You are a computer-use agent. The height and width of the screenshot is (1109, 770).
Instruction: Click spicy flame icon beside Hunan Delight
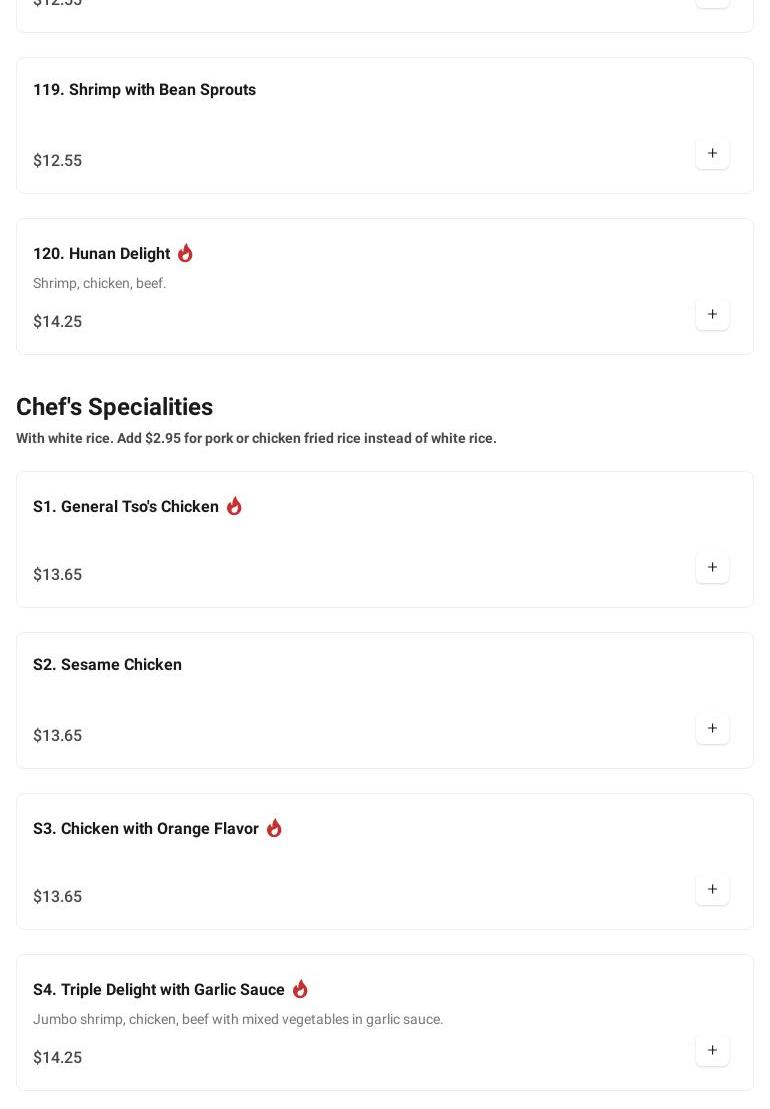[185, 253]
